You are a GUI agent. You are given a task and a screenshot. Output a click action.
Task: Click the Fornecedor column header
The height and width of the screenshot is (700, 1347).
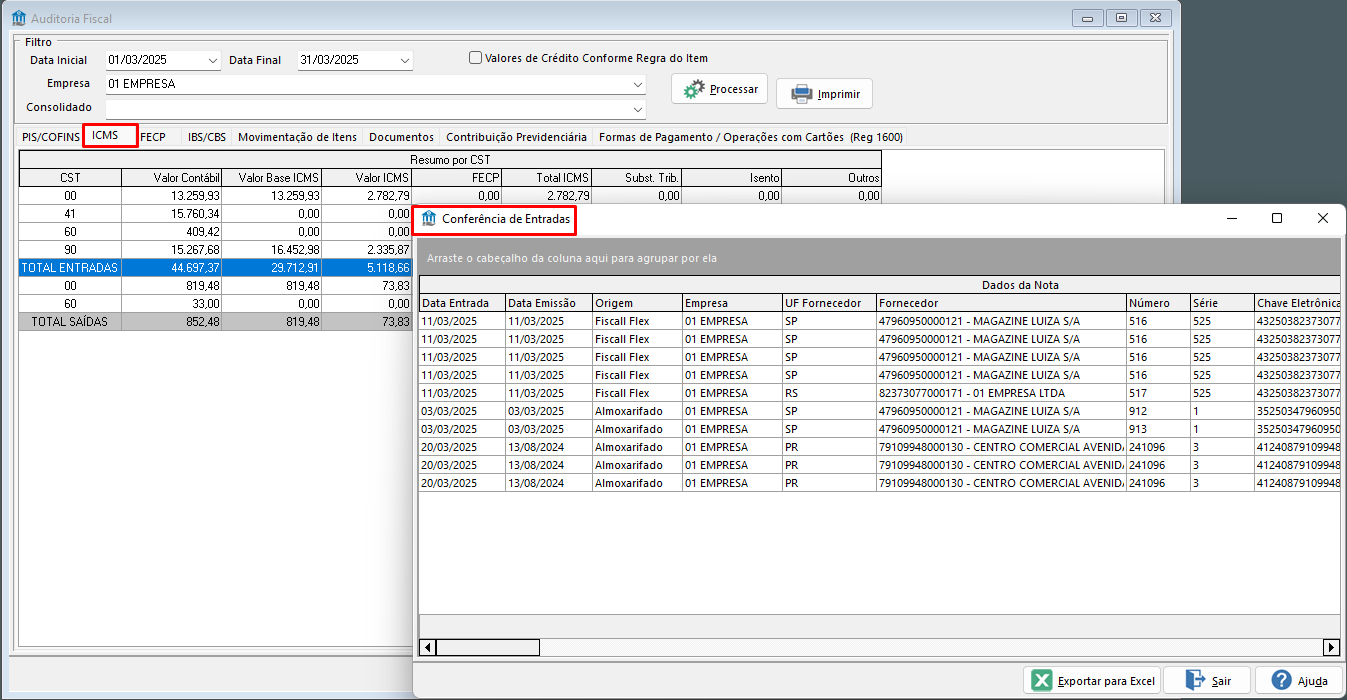[x=1001, y=303]
